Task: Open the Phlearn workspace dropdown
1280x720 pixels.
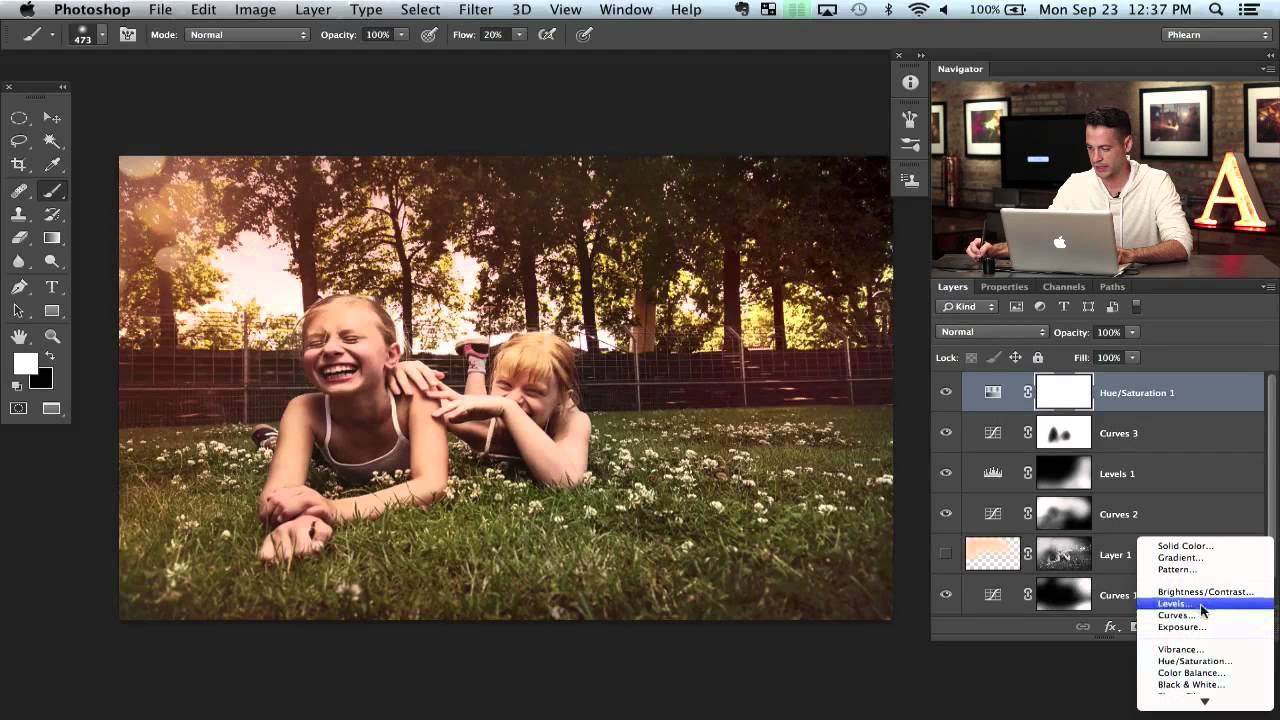Action: coord(1217,34)
